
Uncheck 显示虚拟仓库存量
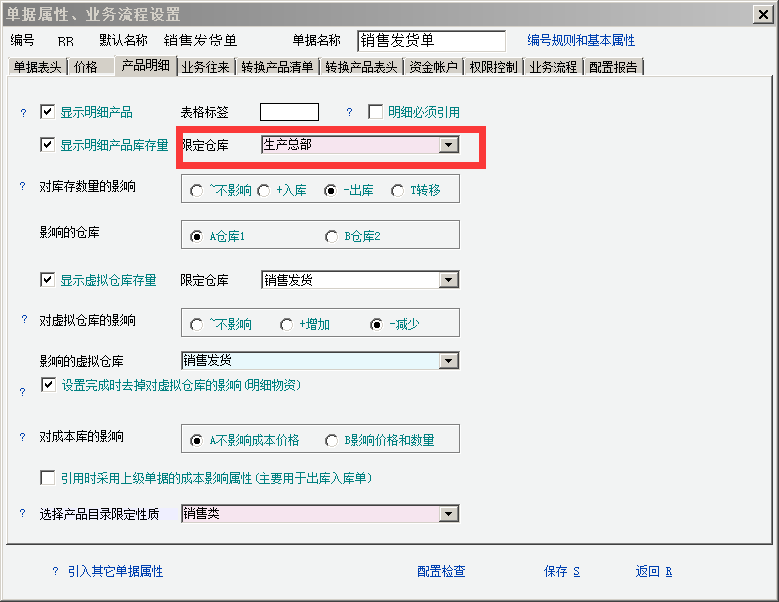[x=47, y=280]
